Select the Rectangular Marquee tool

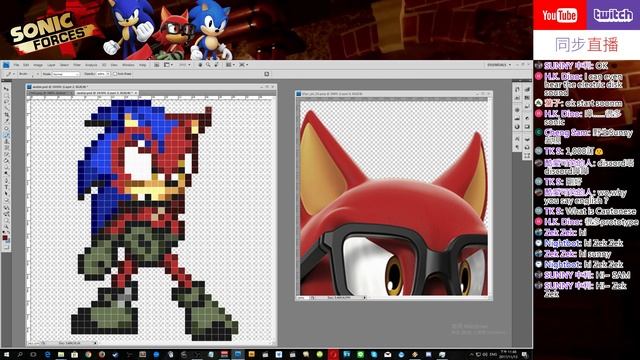point(6,96)
